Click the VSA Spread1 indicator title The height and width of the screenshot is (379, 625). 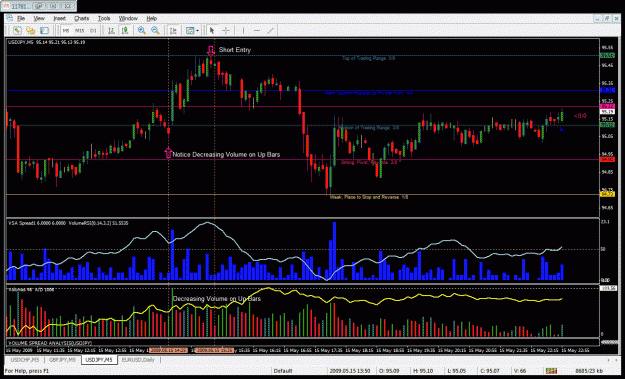coord(69,223)
